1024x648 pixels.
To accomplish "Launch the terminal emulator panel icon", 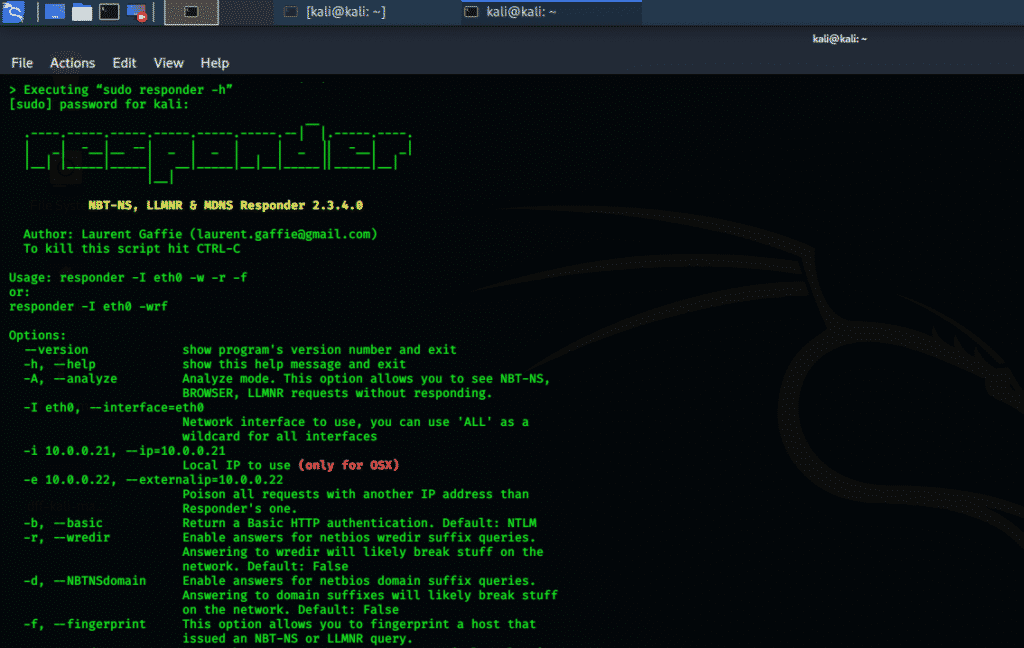I will click(109, 12).
